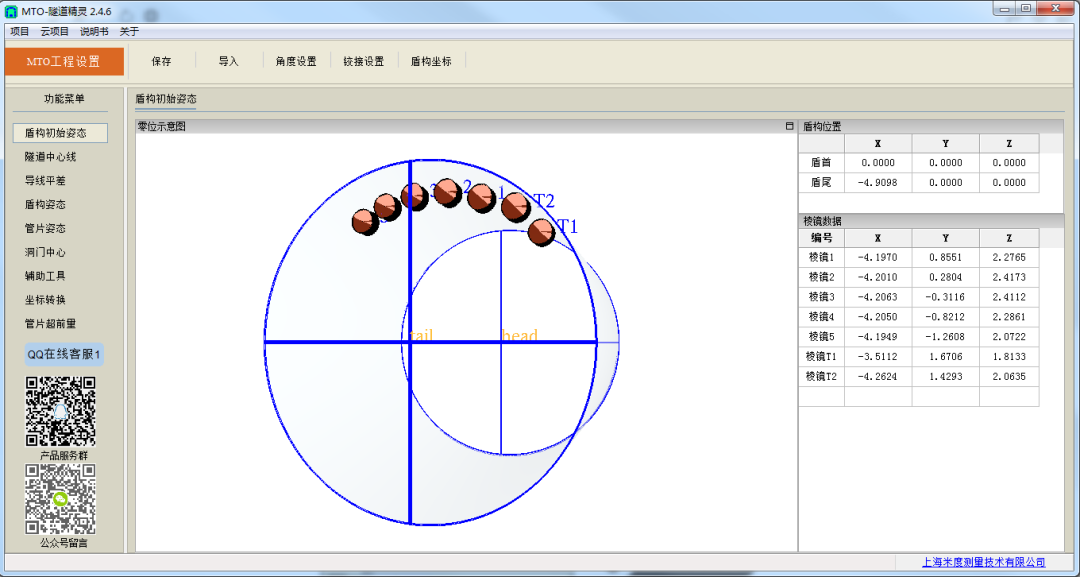Open 角度设置 from the toolbar

(296, 61)
